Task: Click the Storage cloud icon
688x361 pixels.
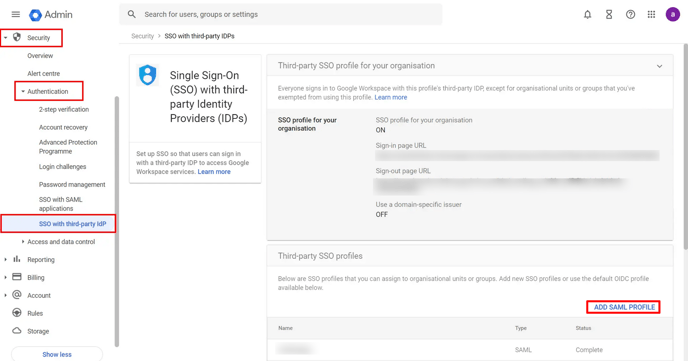Action: click(x=17, y=331)
